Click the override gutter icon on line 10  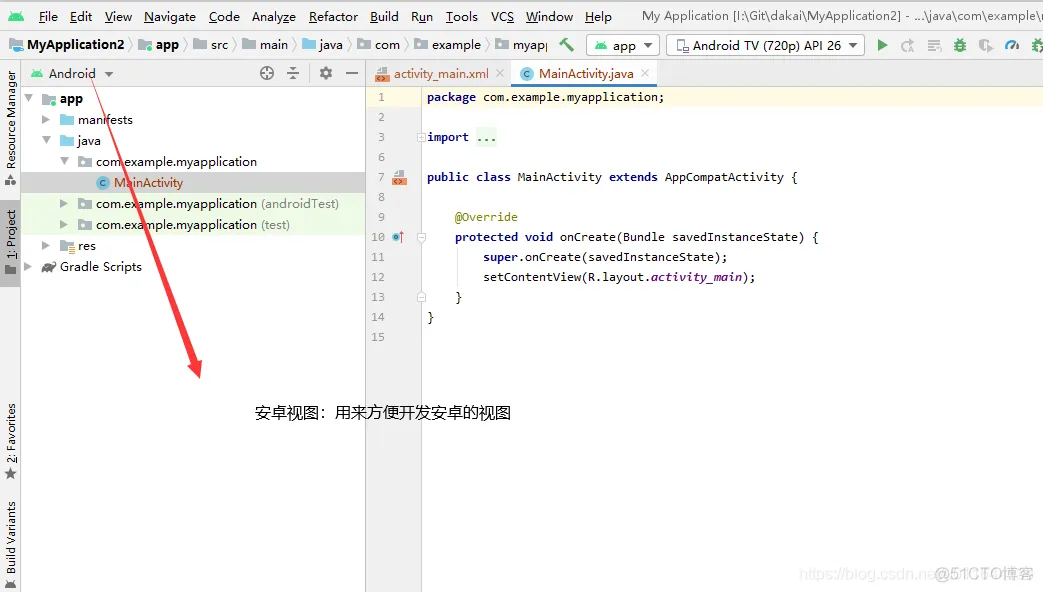tap(398, 237)
